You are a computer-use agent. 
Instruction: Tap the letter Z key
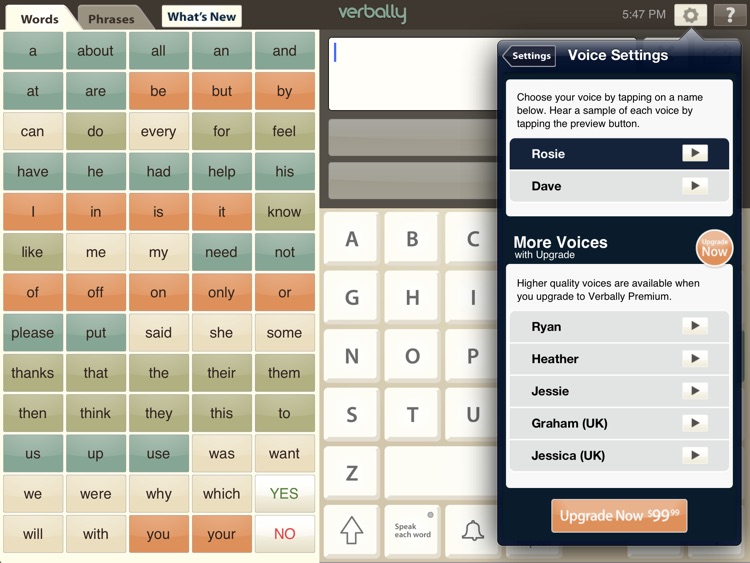tap(352, 473)
